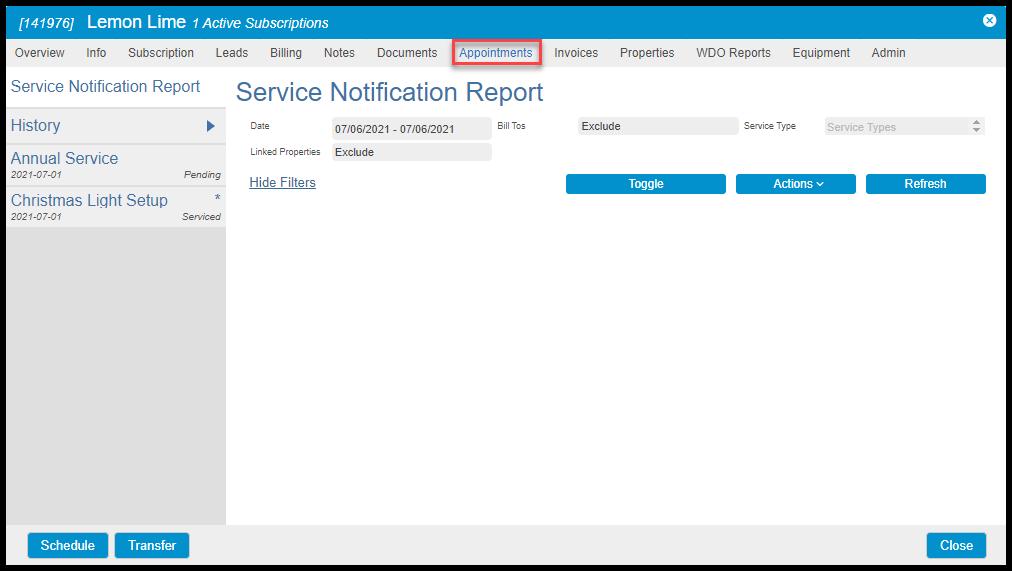The image size is (1012, 571).
Task: Switch to the Appointments tab
Action: 496,53
